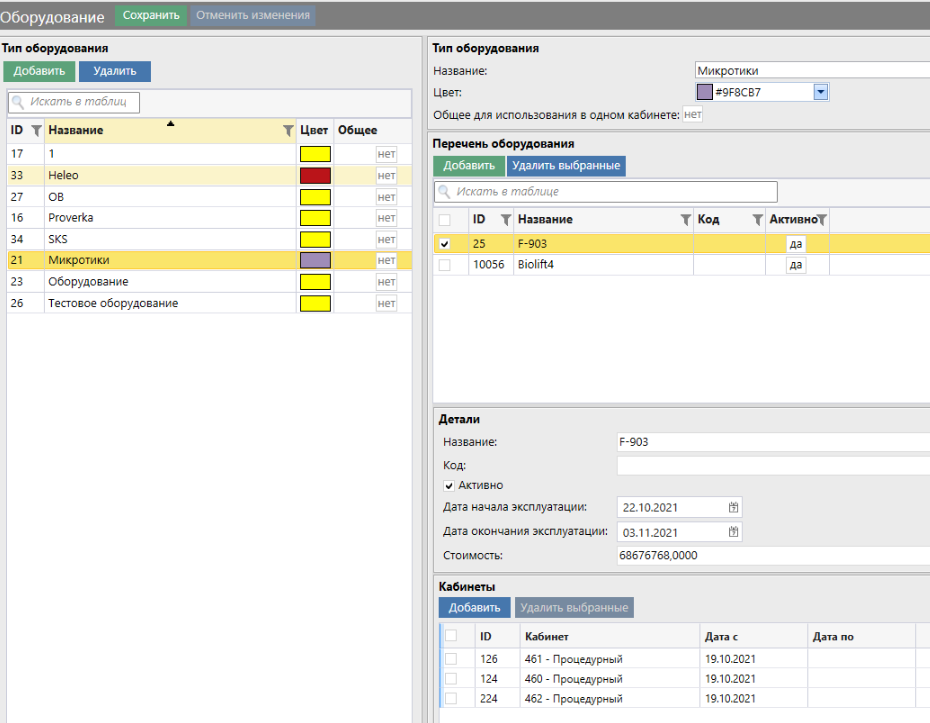Open calendar for Дата начала эксплуатации
This screenshot has height=723, width=930.
click(733, 507)
